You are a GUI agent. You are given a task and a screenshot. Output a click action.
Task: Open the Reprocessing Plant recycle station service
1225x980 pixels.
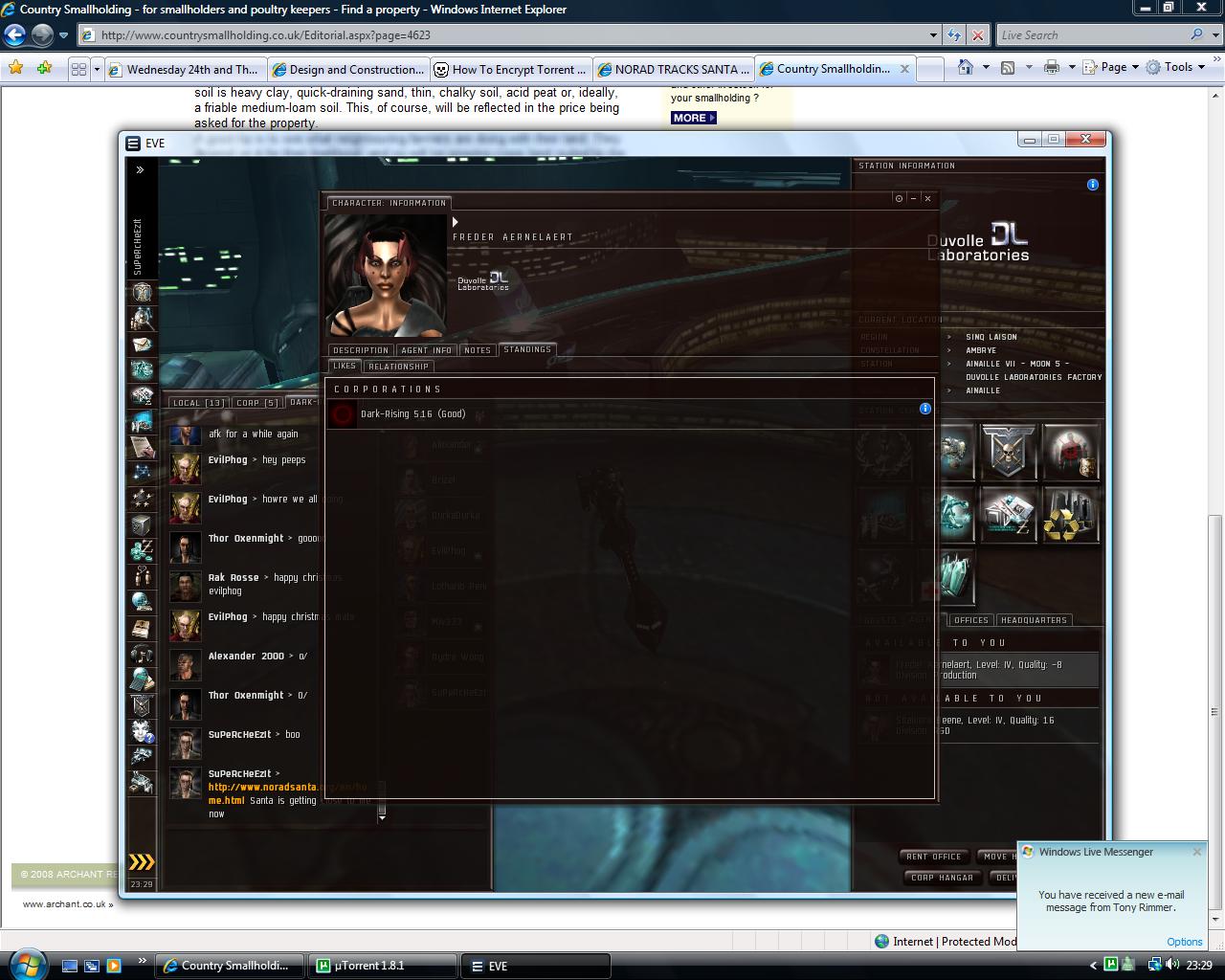click(1071, 514)
